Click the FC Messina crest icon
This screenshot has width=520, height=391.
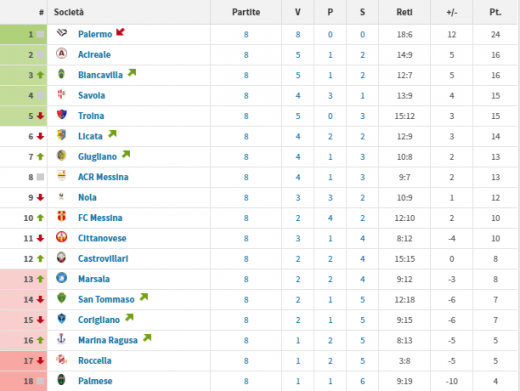(x=62, y=216)
